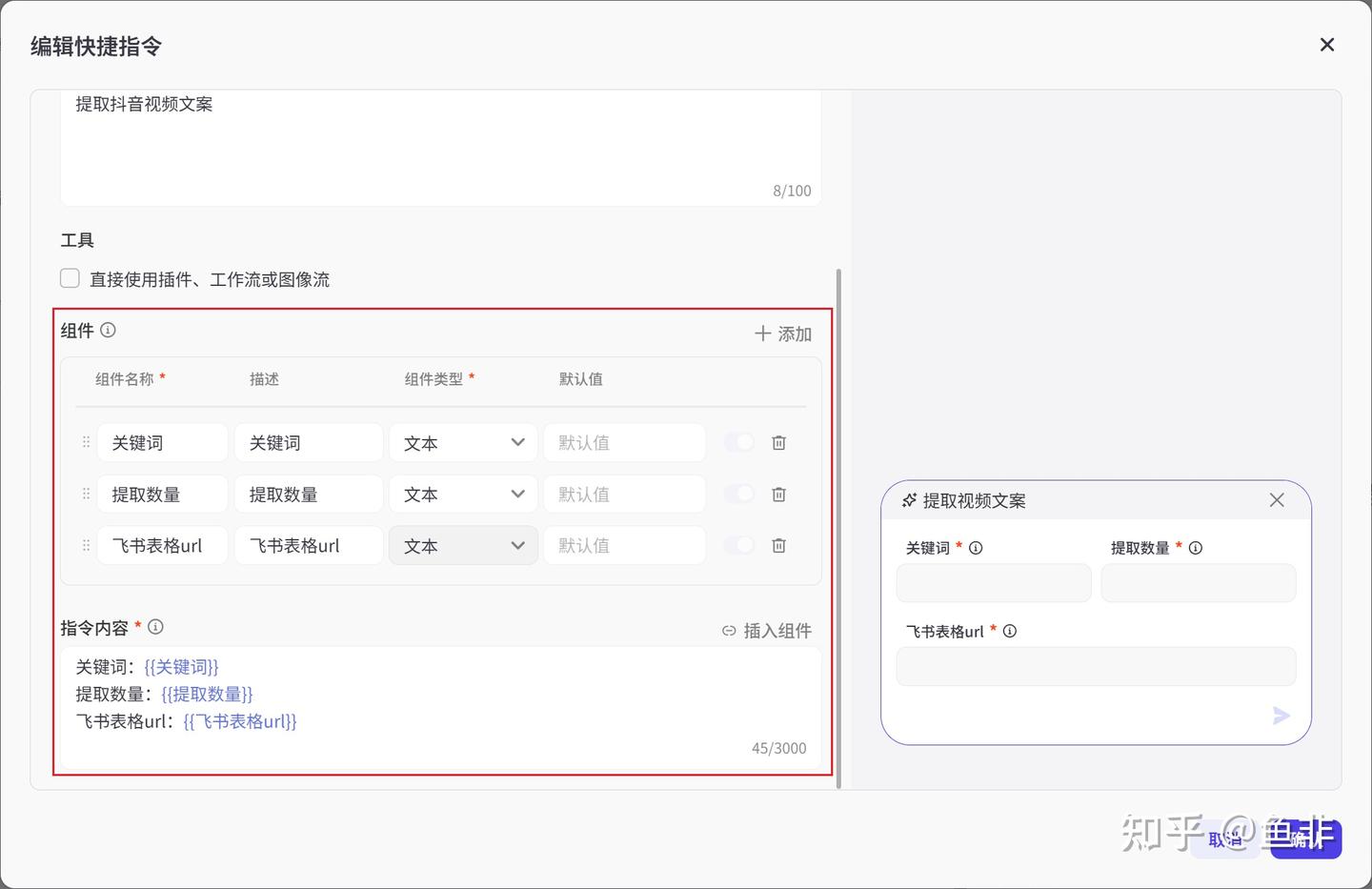Check 直接使用插件、工作流或图像流 checkbox
Screen dimensions: 1372x889
click(70, 278)
